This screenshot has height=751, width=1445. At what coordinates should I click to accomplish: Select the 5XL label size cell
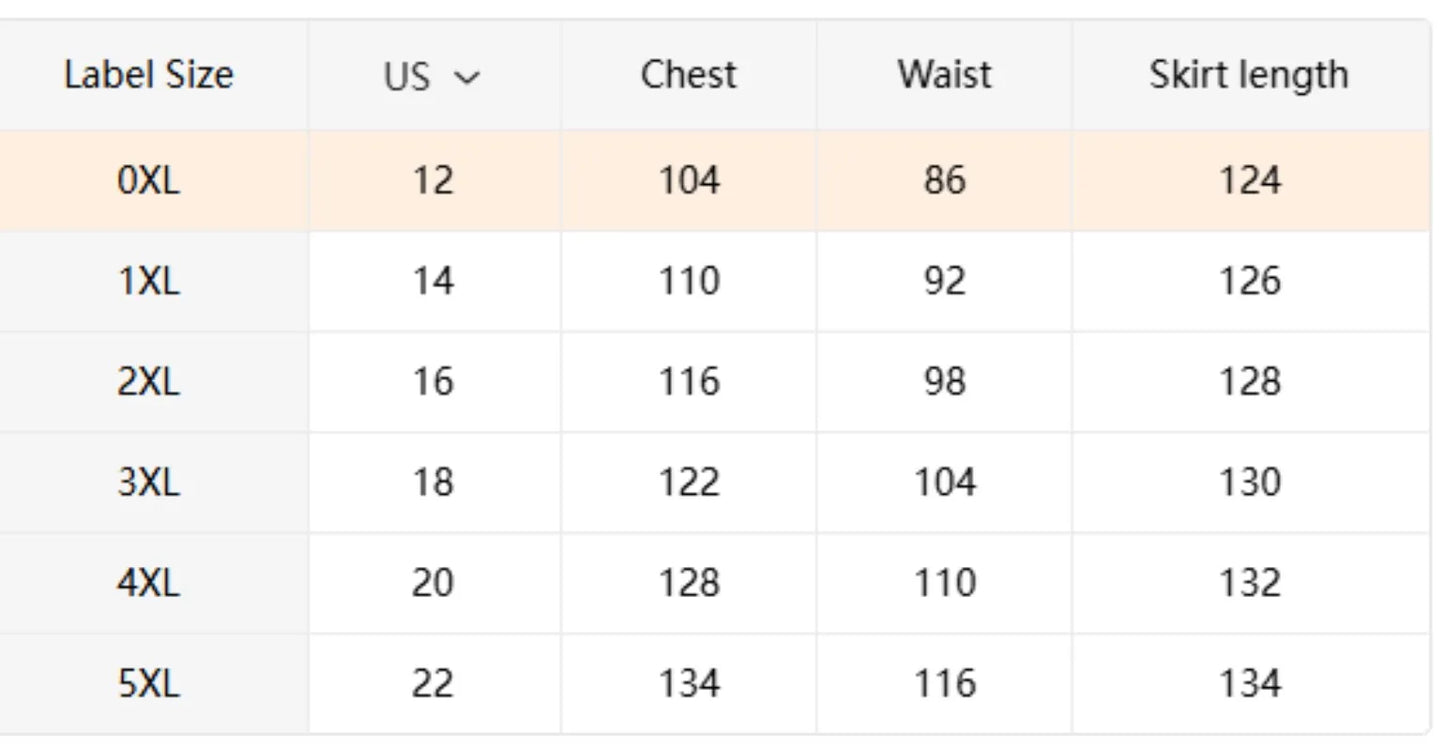[149, 684]
